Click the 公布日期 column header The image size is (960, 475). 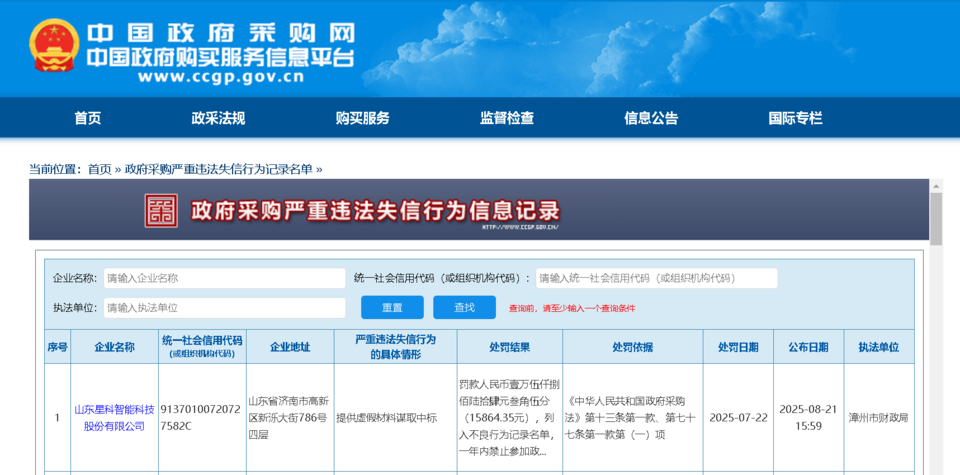809,347
